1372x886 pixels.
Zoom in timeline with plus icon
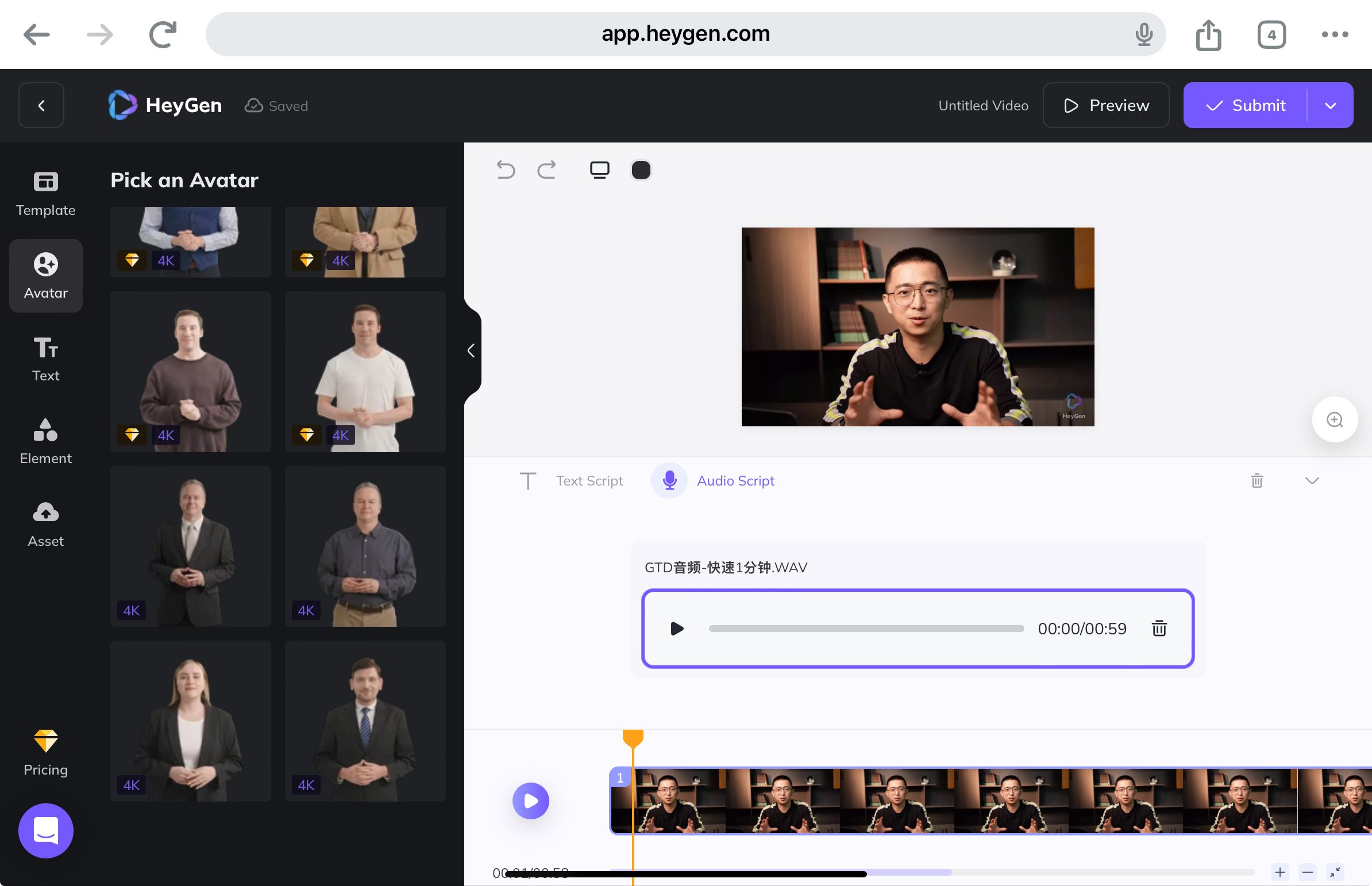click(x=1279, y=872)
